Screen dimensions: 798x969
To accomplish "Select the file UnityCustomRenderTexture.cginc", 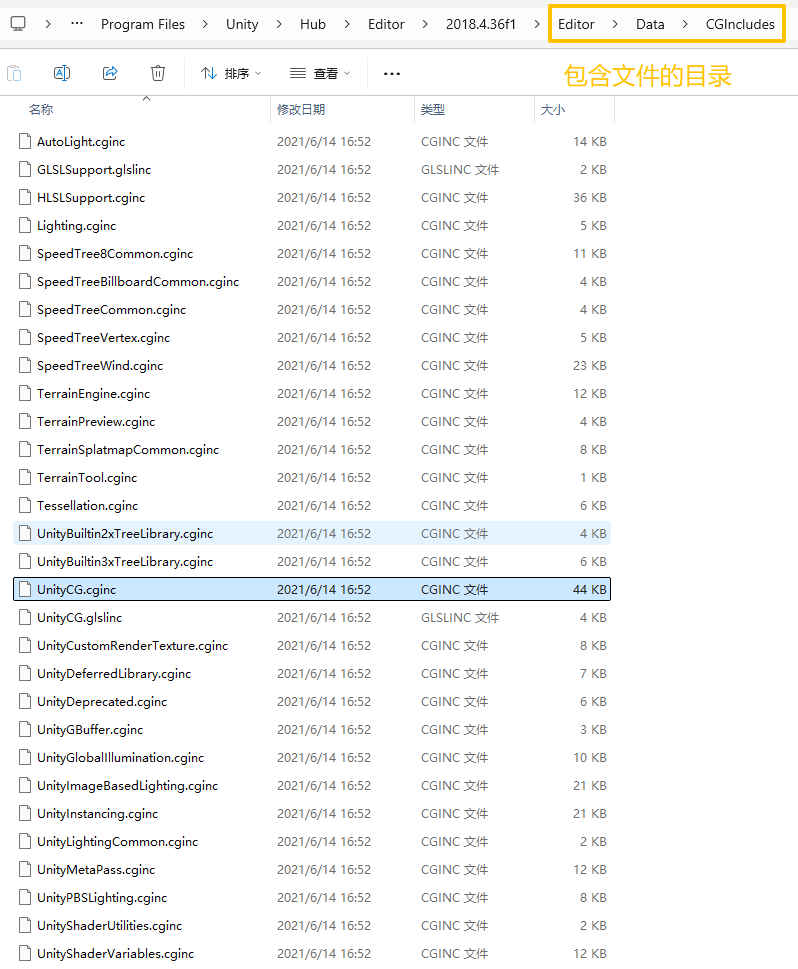I will (x=312, y=646).
